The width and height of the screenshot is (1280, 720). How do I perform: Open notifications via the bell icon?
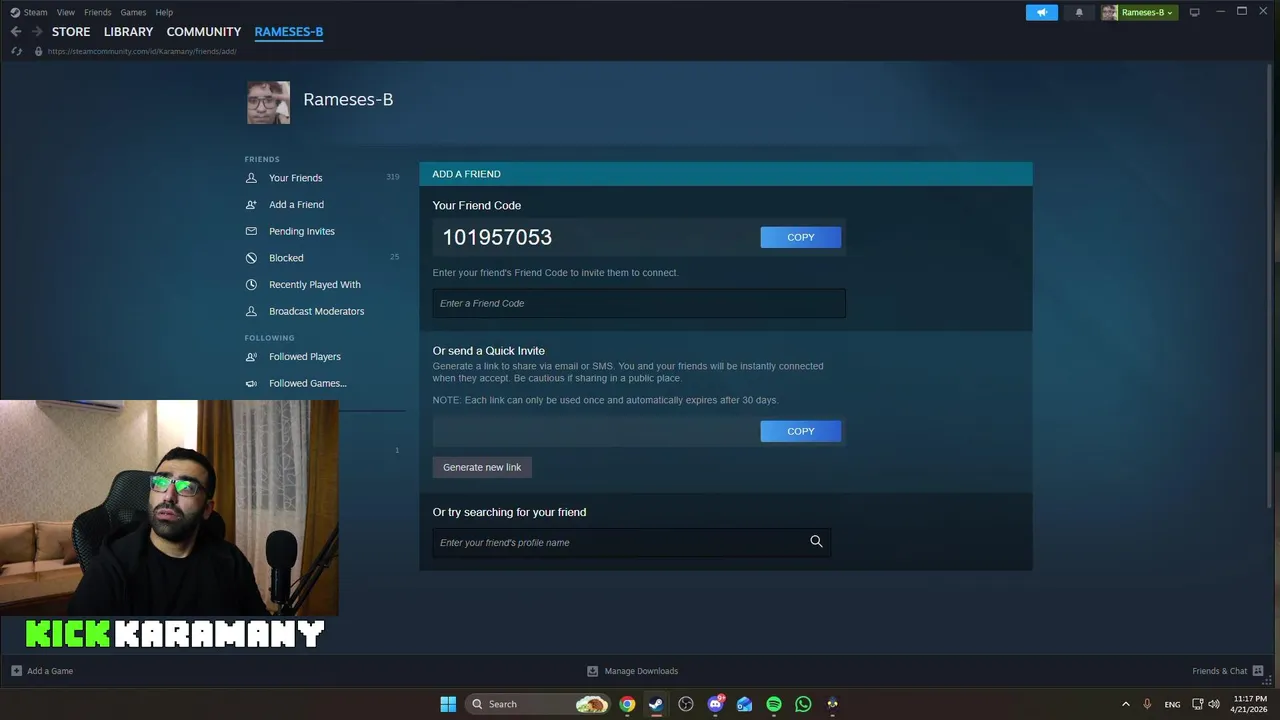1079,12
